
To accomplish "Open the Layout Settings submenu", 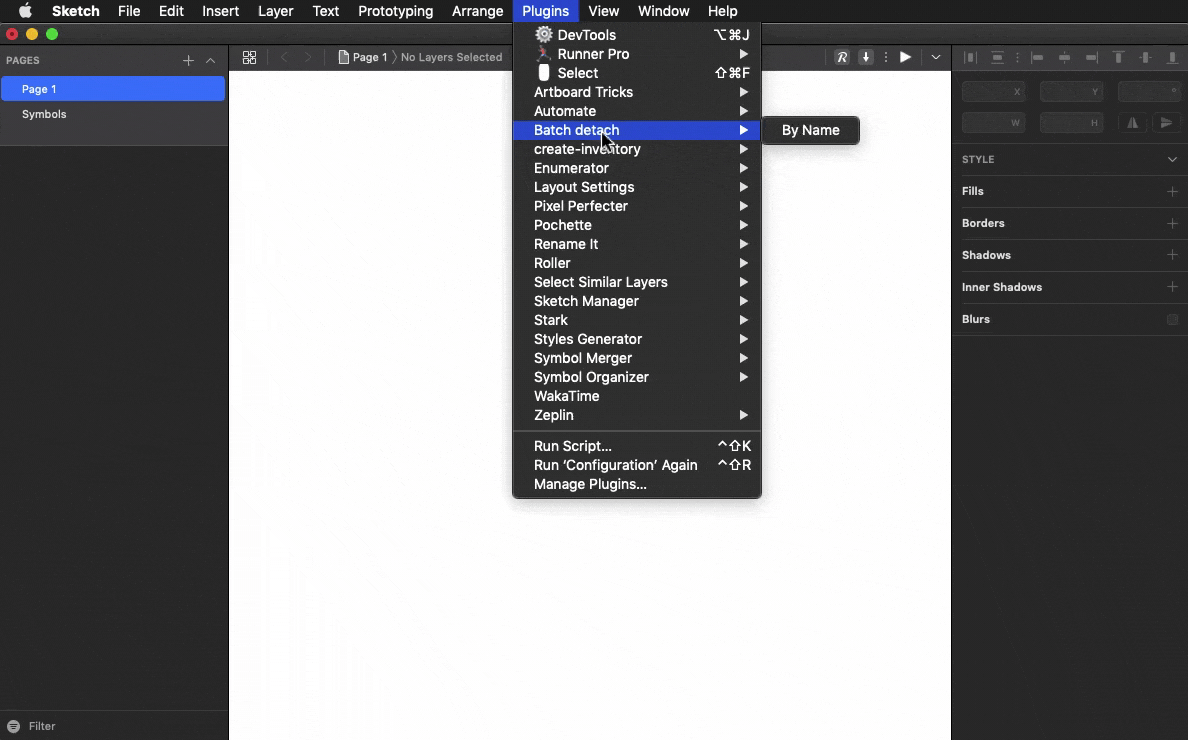I will (x=636, y=187).
